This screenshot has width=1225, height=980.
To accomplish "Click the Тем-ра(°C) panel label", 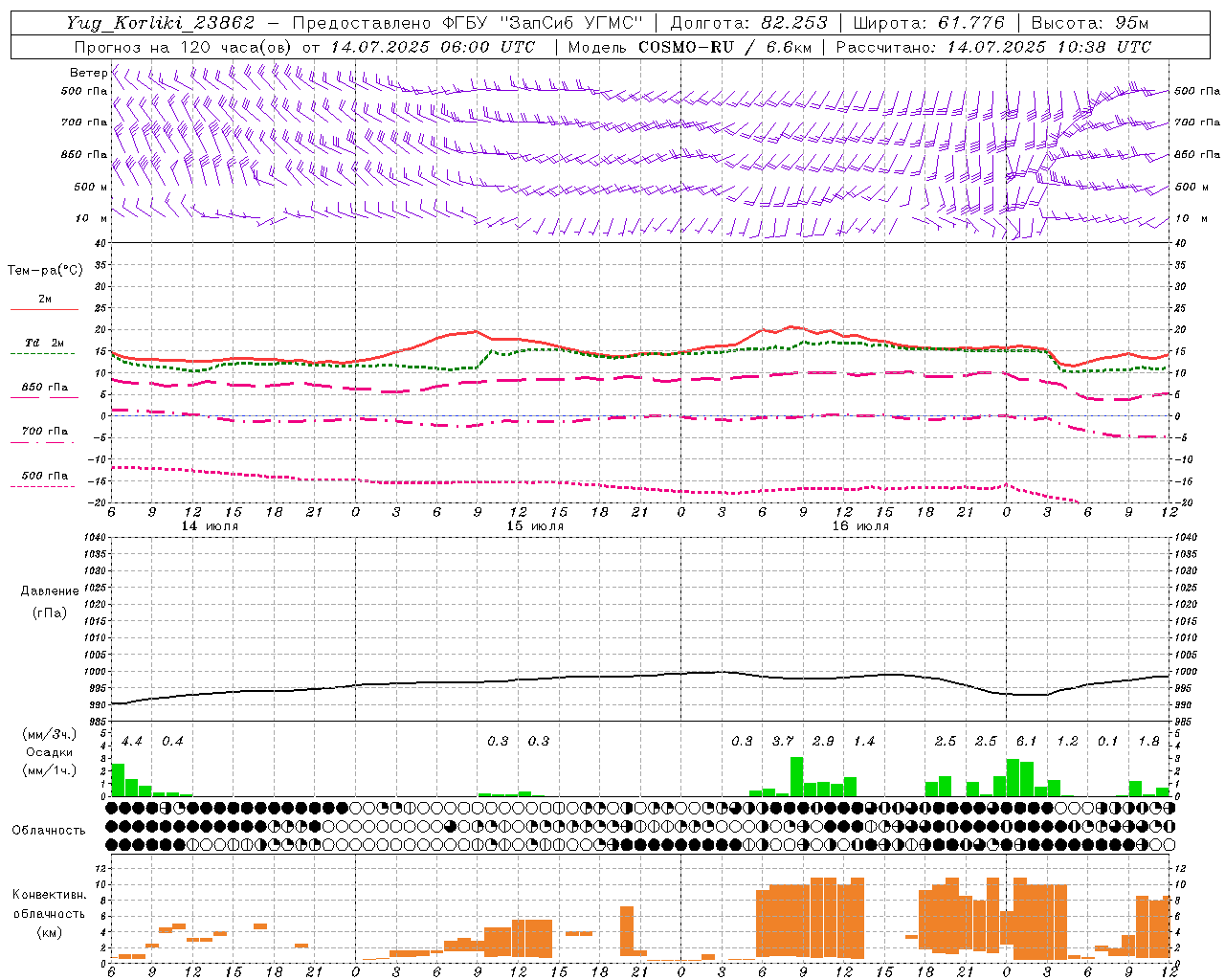I will click(x=45, y=271).
